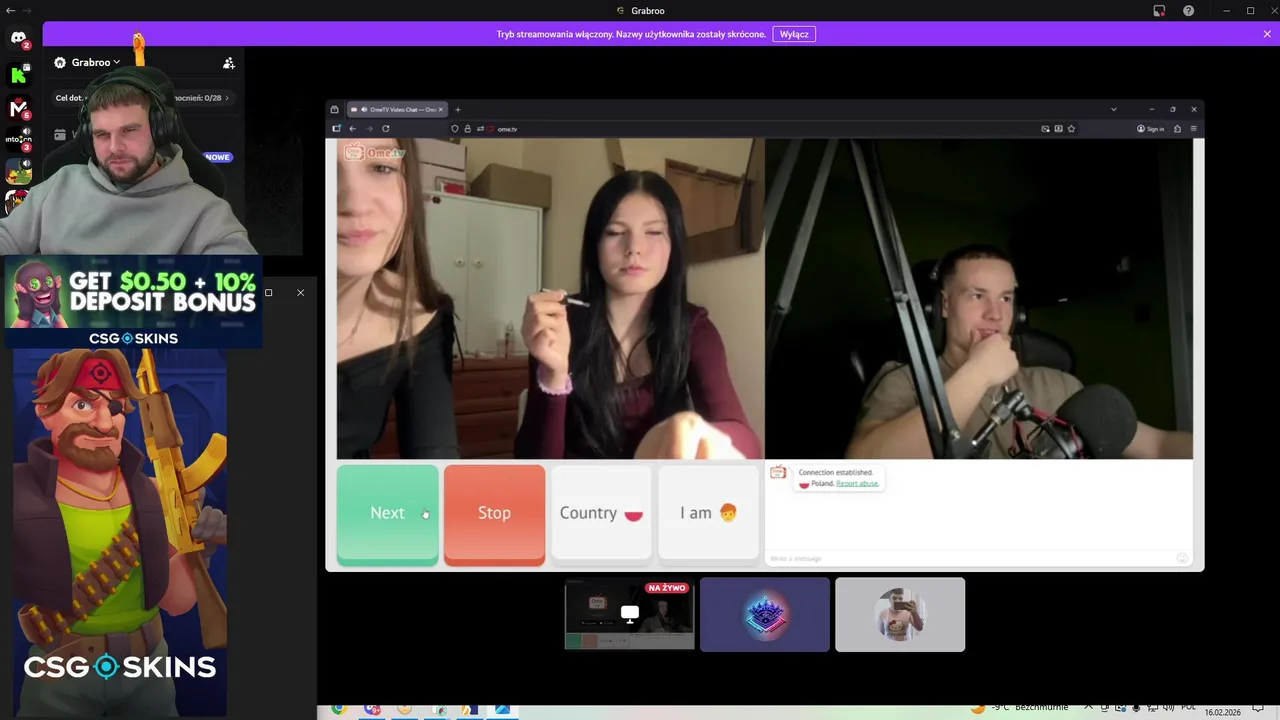Click the Discord back arrow at top left

[11, 10]
